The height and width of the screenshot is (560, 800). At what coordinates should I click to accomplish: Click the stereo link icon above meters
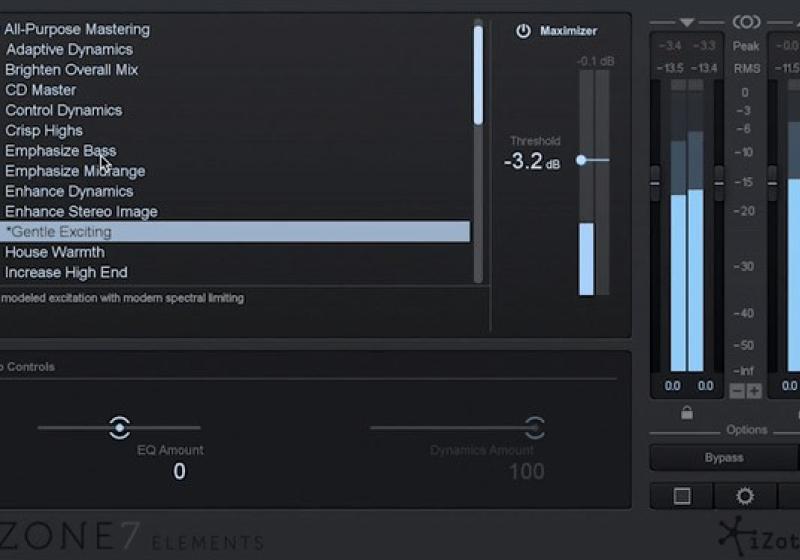[x=746, y=22]
